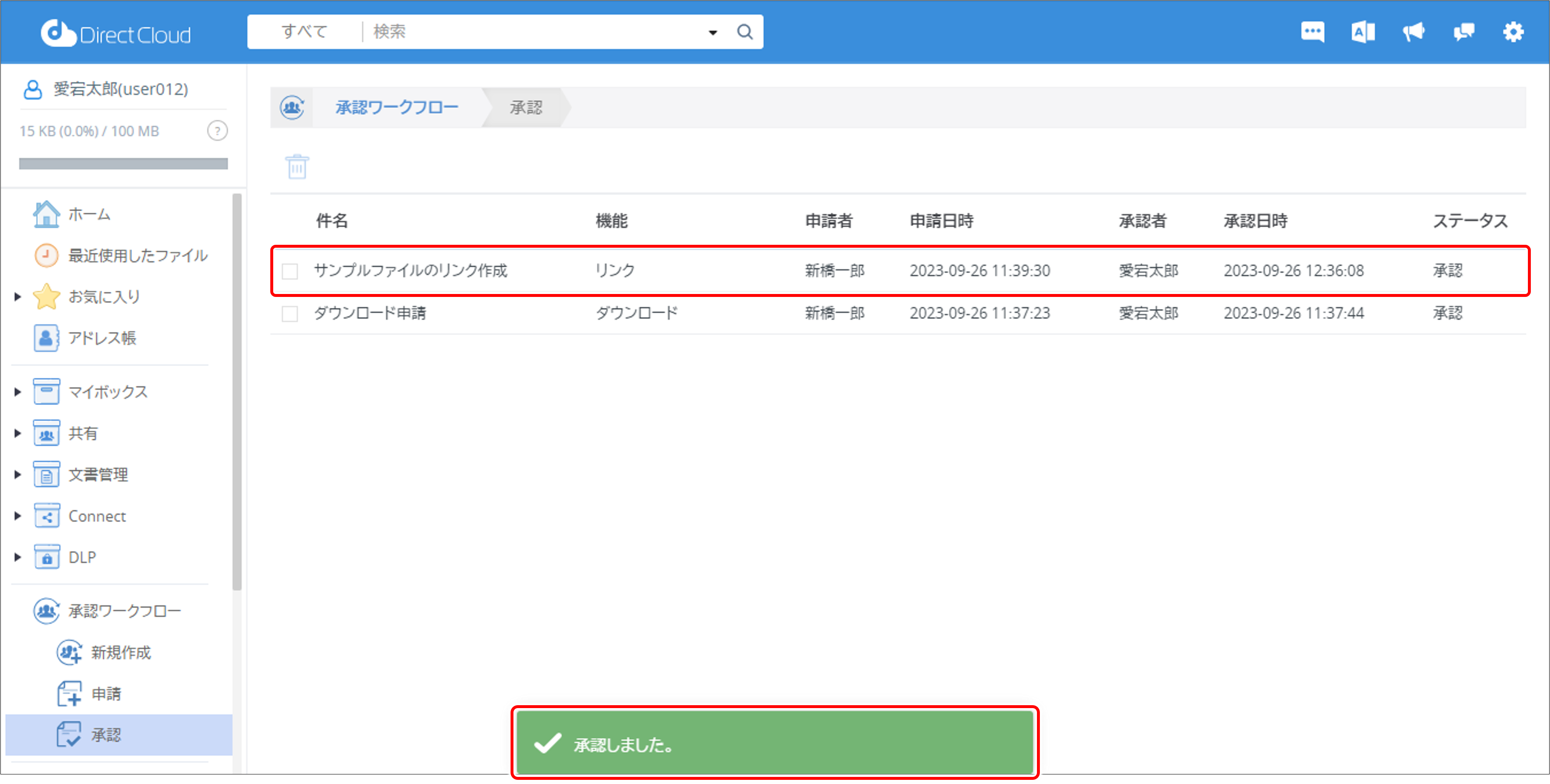This screenshot has height=784, width=1550.
Task: Click the 承認 breadcrumb tab
Action: pos(526,108)
